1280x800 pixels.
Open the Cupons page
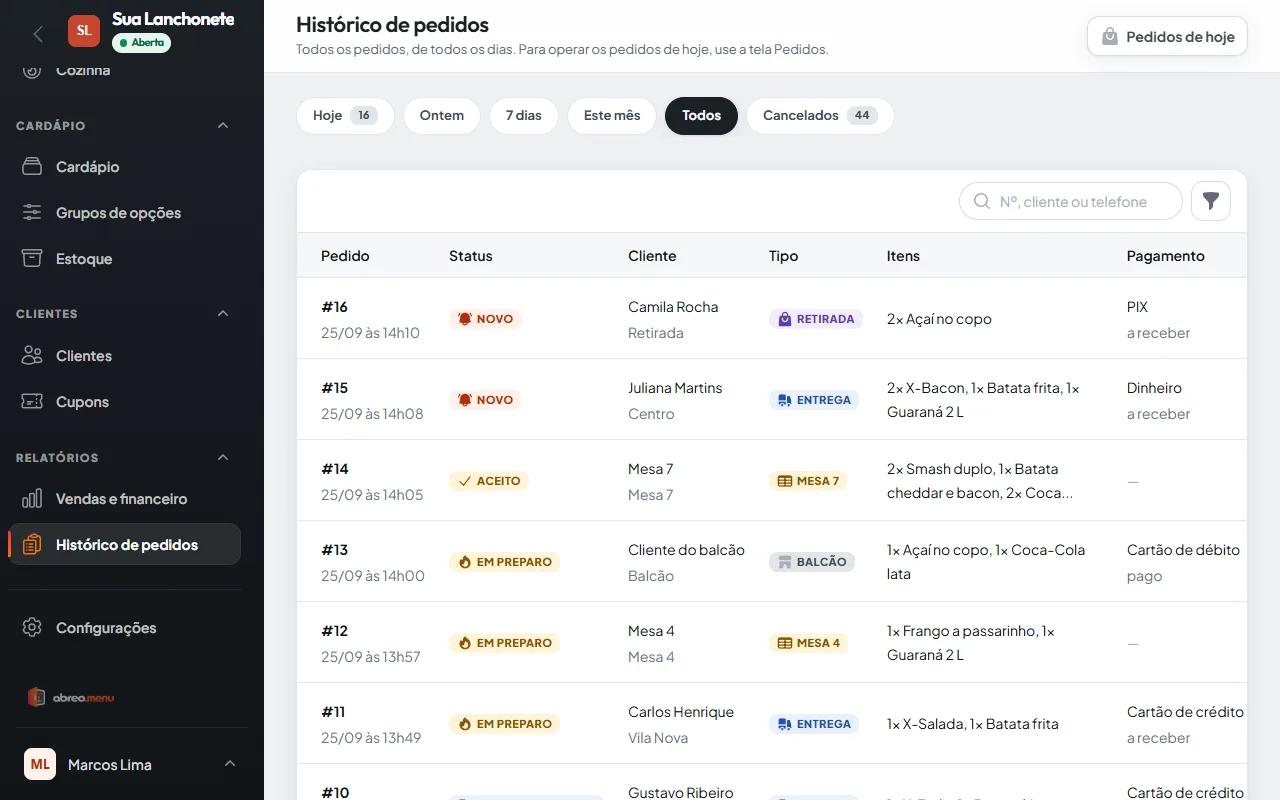point(124,402)
